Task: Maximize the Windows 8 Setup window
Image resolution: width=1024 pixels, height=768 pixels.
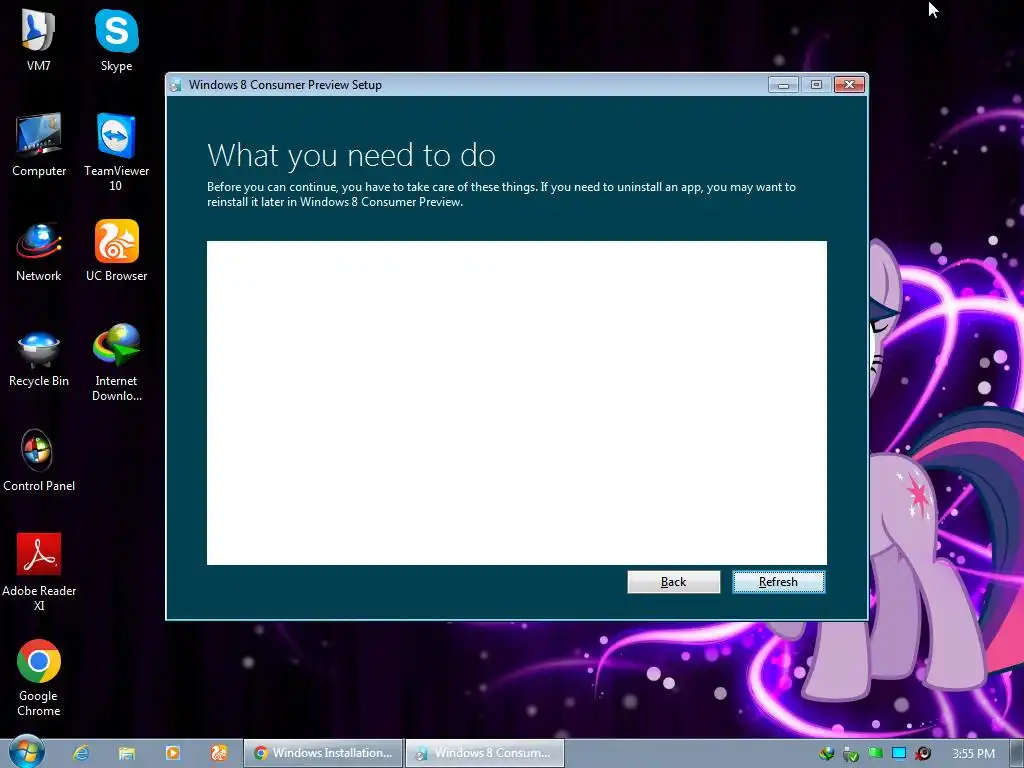Action: point(816,84)
